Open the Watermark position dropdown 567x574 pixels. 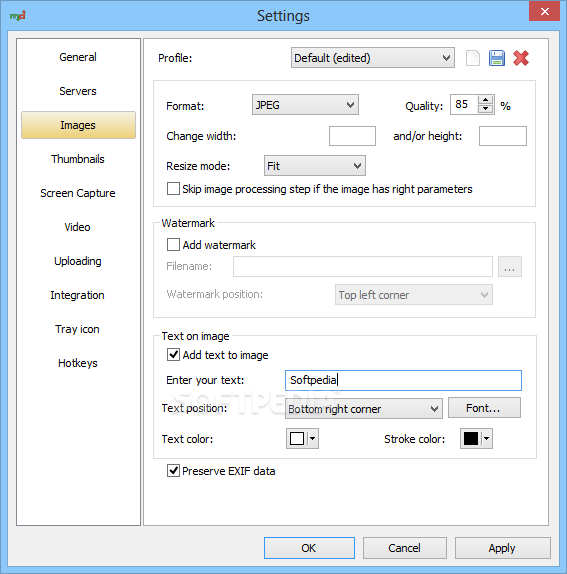point(414,295)
